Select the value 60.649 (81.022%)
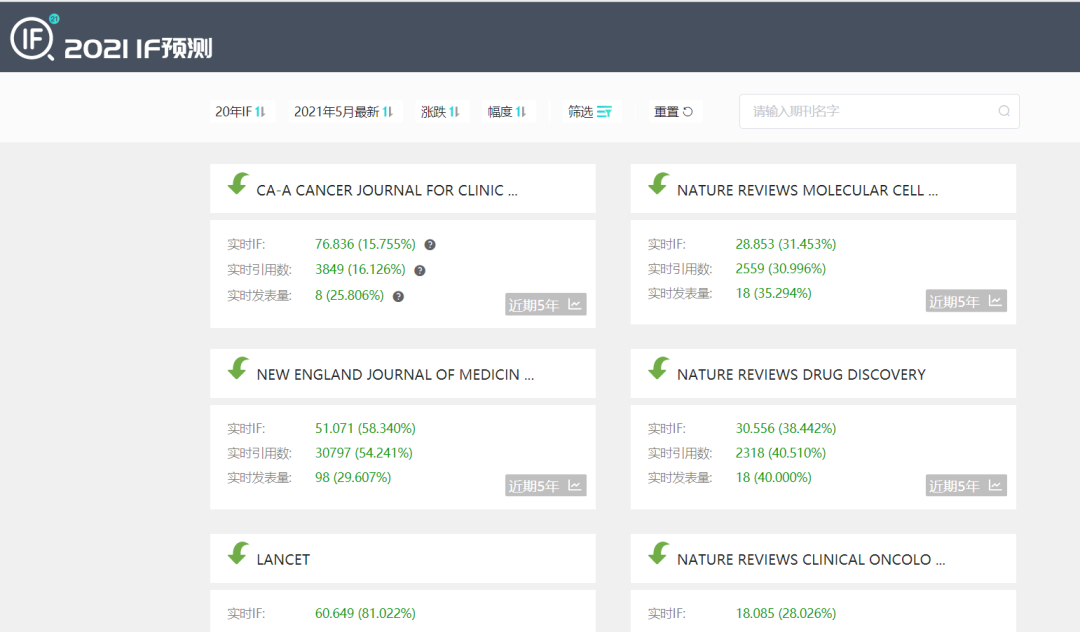The image size is (1080, 632). click(x=365, y=613)
